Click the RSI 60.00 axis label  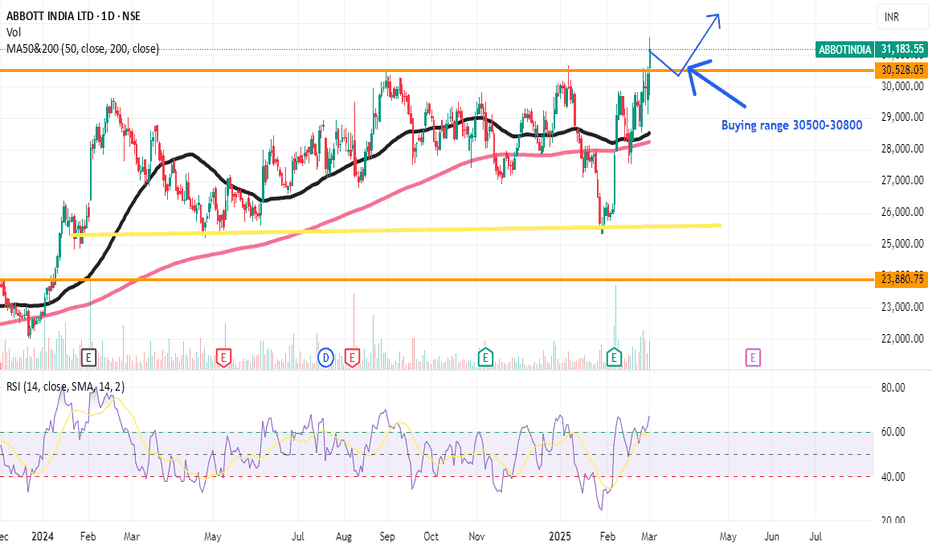tap(893, 432)
